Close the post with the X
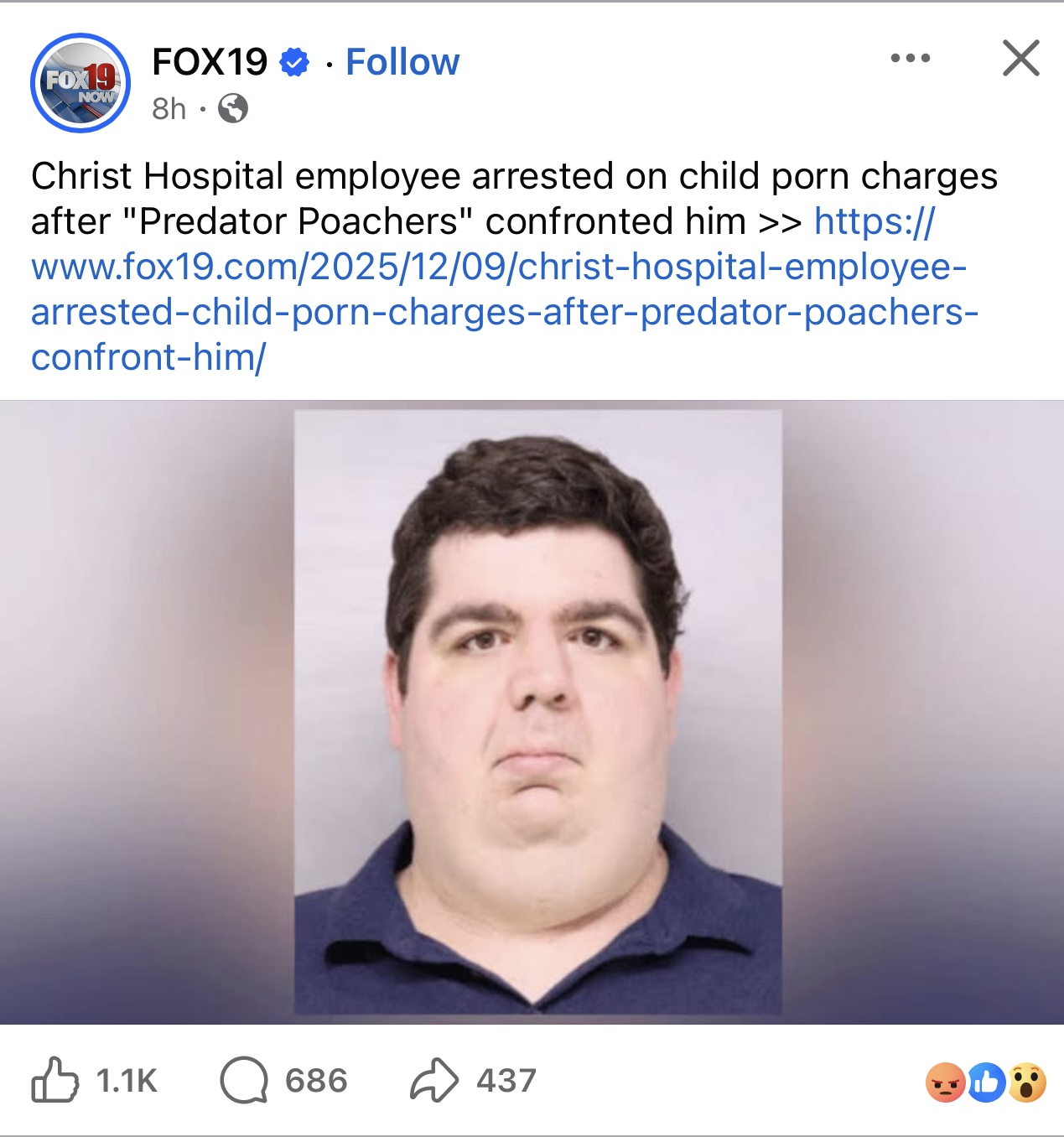Screen dimensions: 1064x1137 1020,58
